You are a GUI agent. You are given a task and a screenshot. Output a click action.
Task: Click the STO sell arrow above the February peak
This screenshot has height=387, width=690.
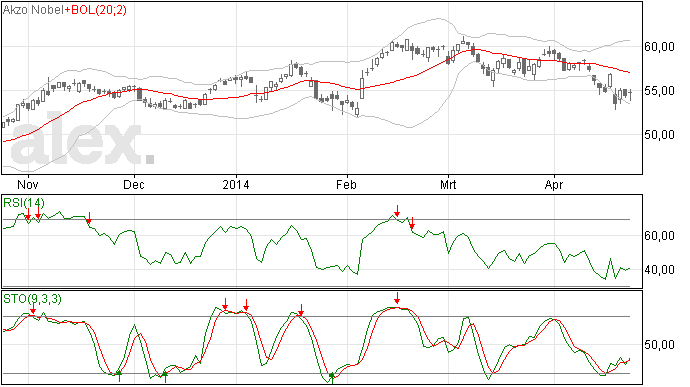click(x=397, y=298)
